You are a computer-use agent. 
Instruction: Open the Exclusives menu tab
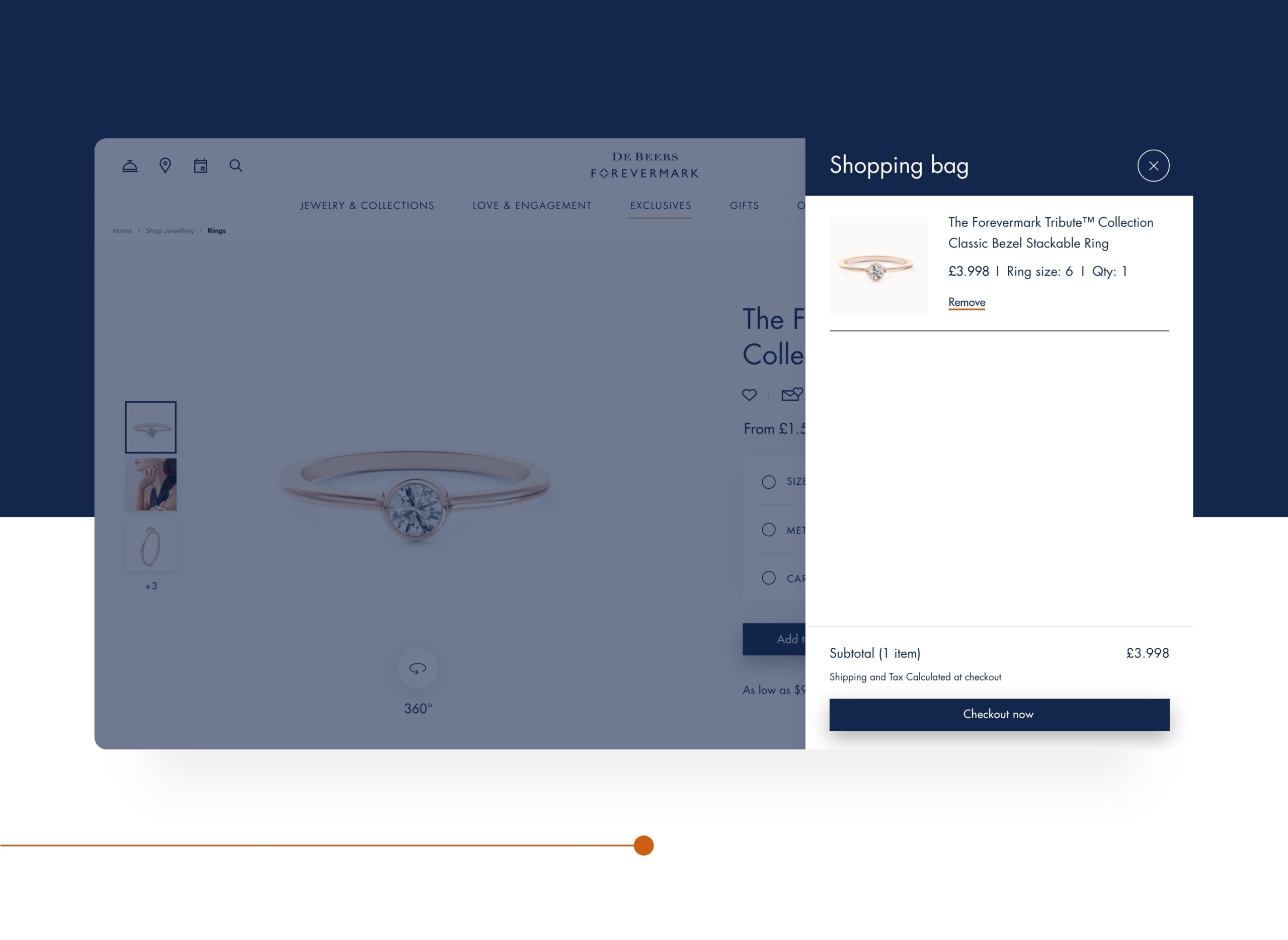click(661, 205)
